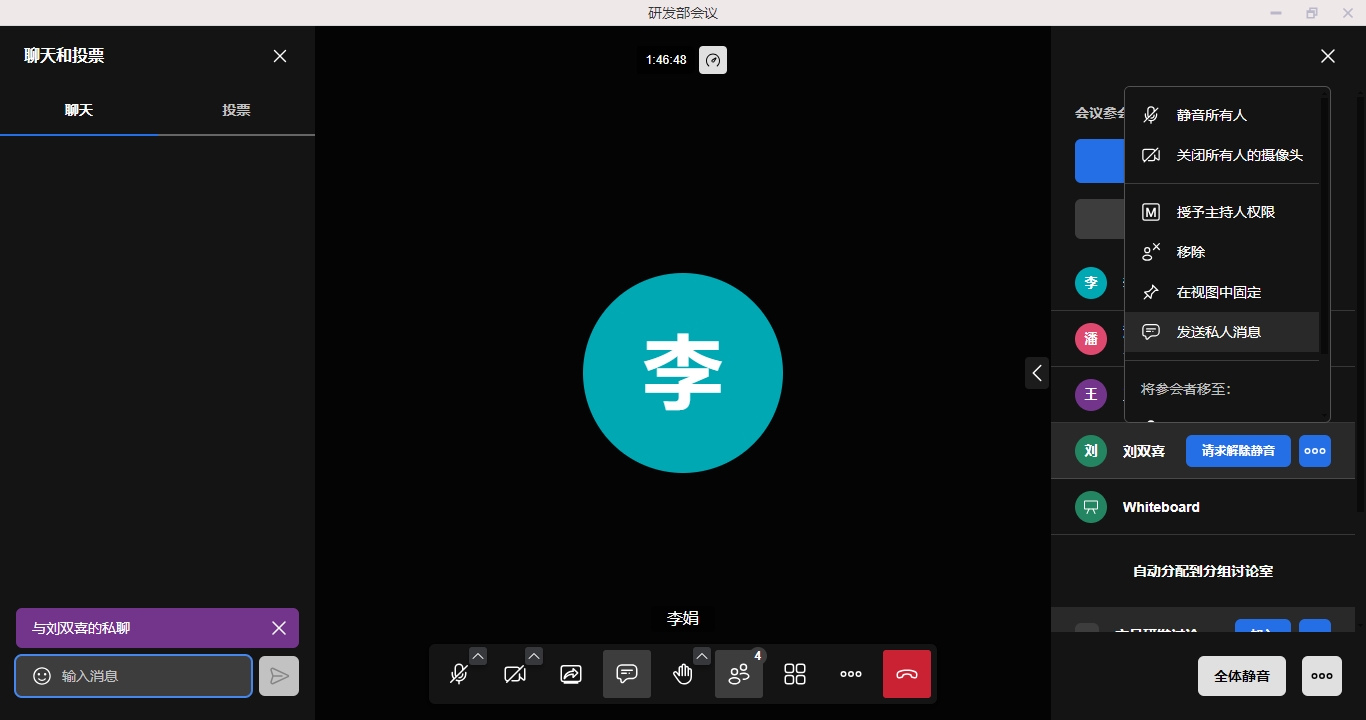Click the share screen icon

coord(571,674)
